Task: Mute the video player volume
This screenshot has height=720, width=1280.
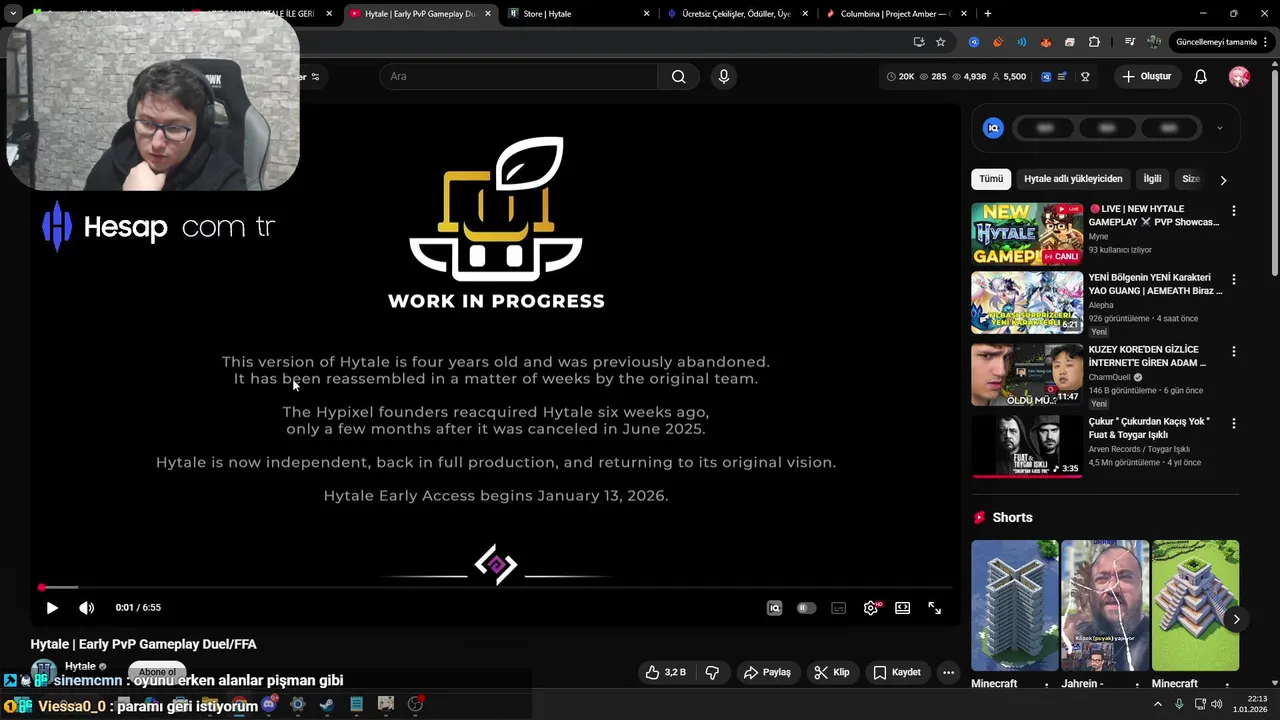Action: coord(87,607)
